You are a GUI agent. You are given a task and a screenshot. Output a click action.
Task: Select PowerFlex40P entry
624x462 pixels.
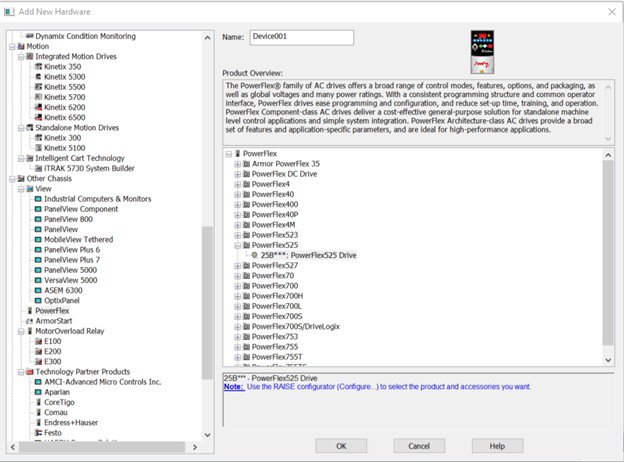(275, 214)
